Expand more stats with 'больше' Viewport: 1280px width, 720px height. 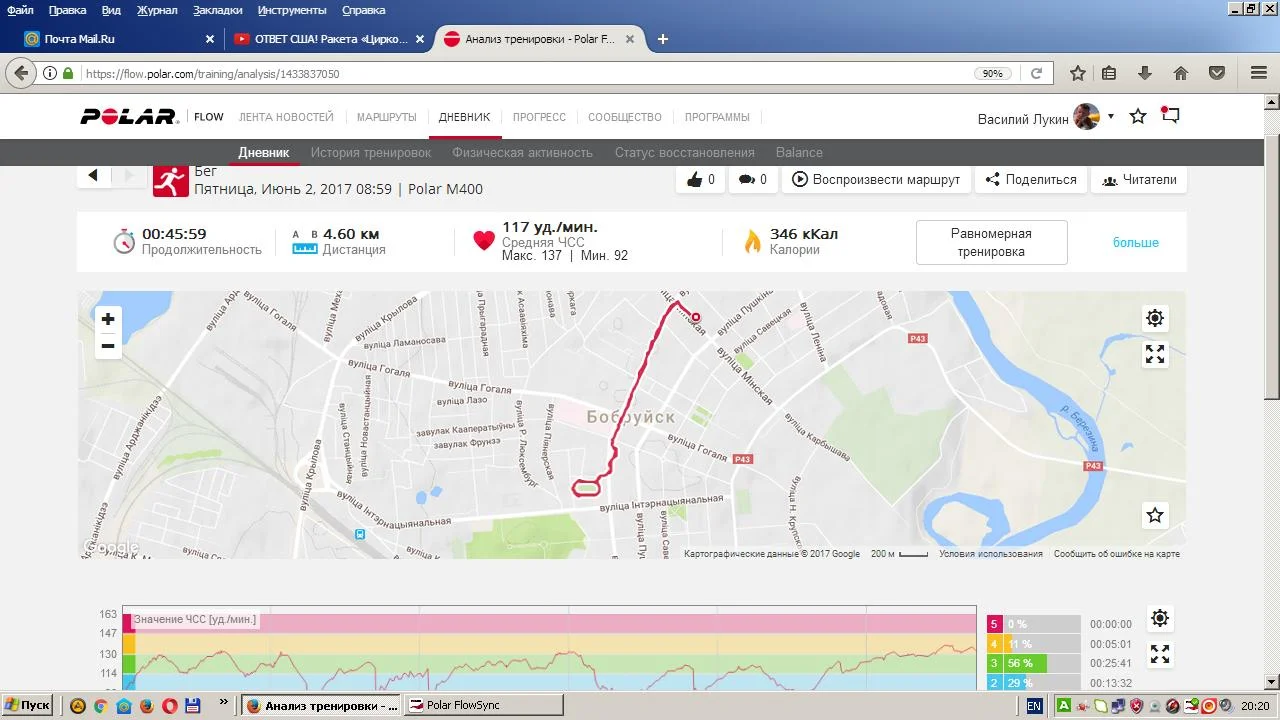pos(1136,243)
